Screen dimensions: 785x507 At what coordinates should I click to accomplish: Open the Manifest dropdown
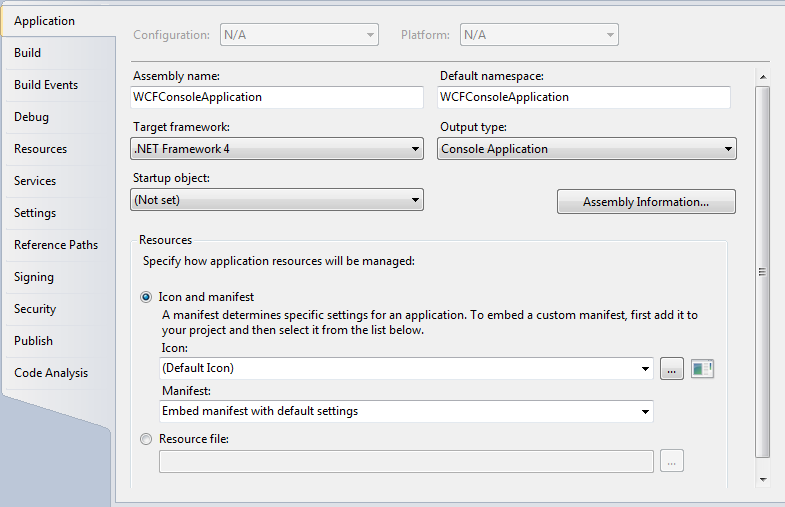407,411
